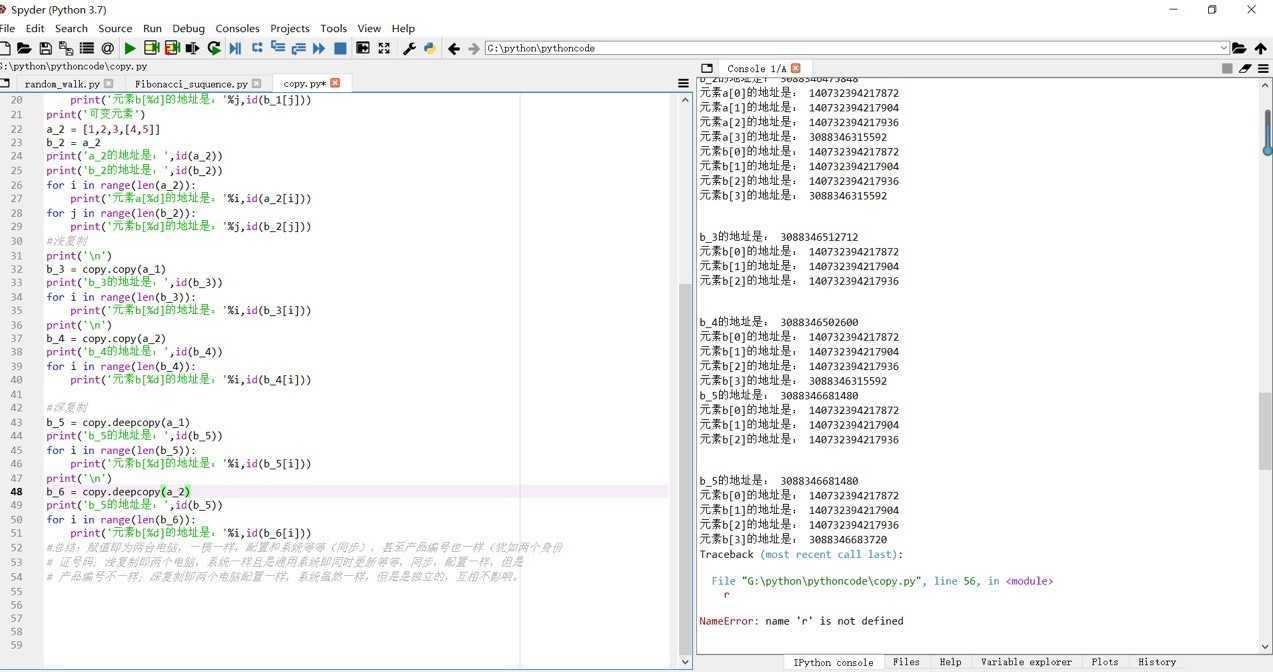This screenshot has height=672, width=1273.
Task: Open the Variable explorer tab
Action: (1026, 662)
